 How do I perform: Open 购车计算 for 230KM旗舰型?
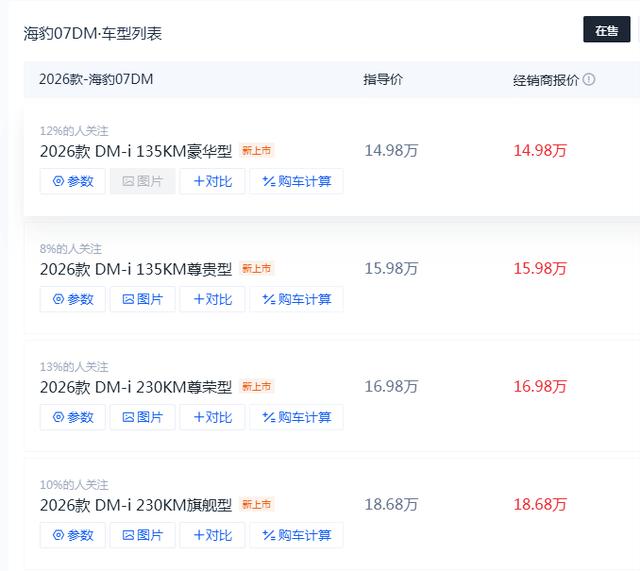pos(296,535)
